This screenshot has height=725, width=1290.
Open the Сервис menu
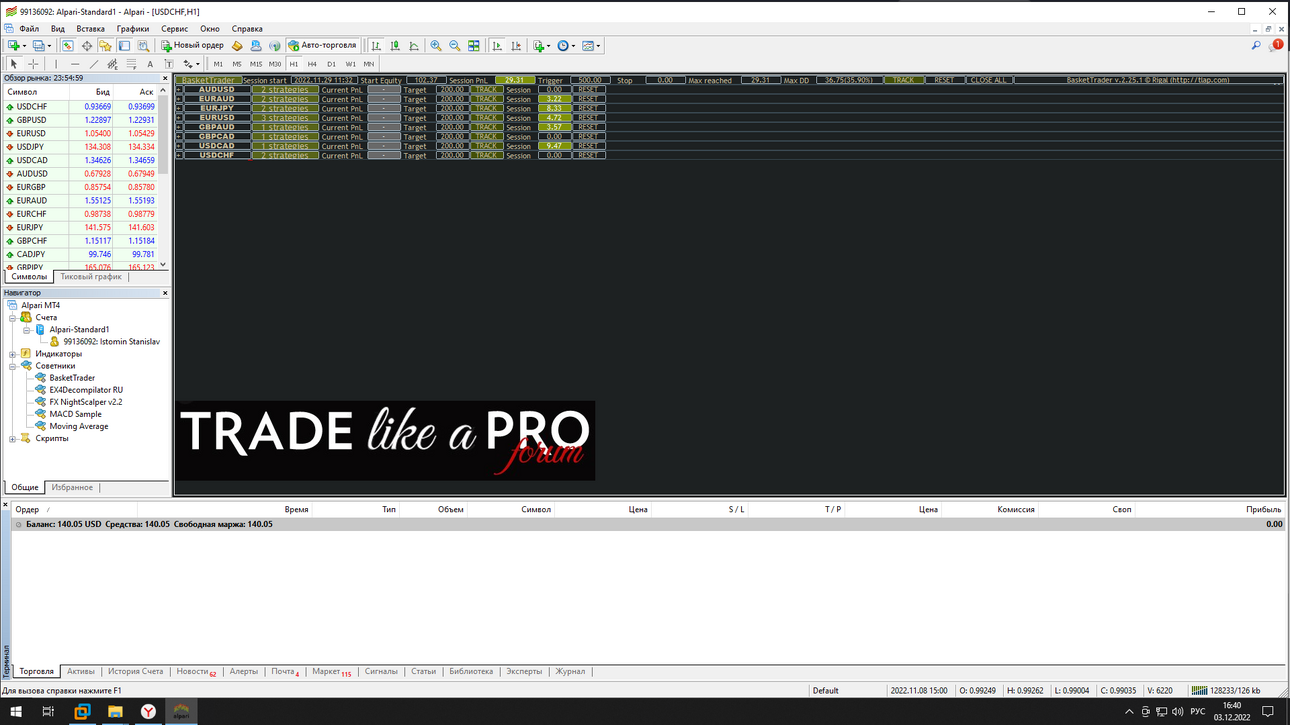pyautogui.click(x=174, y=29)
